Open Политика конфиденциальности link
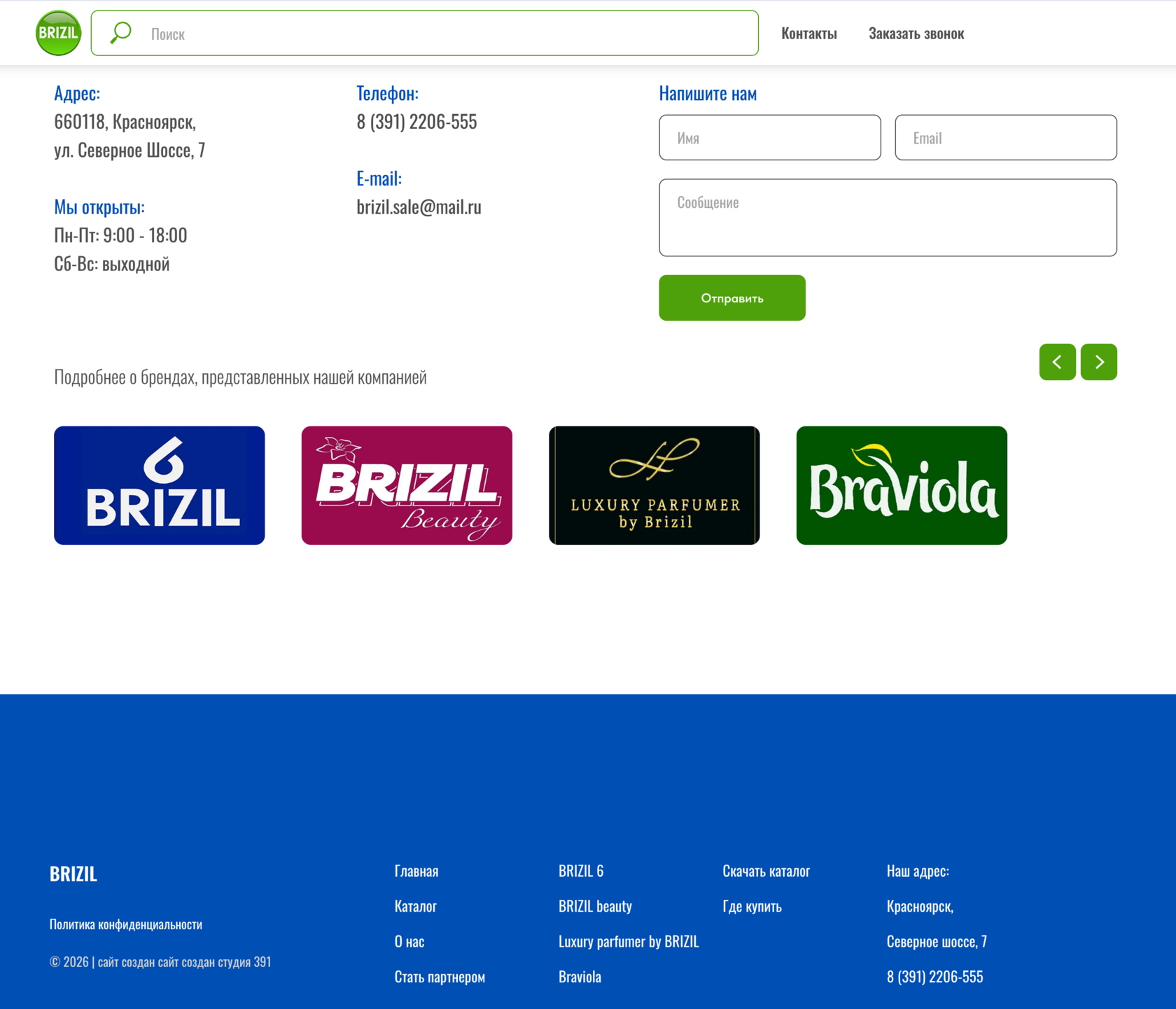 click(x=126, y=924)
